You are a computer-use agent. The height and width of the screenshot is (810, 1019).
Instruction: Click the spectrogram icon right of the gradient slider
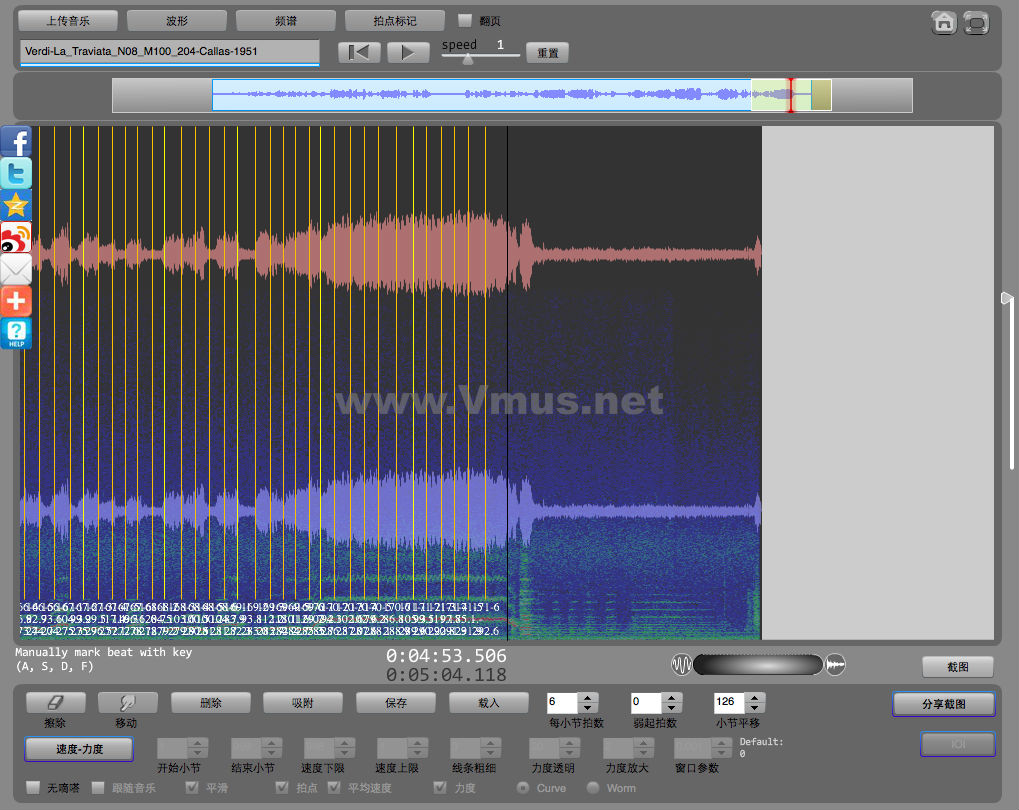pos(835,664)
